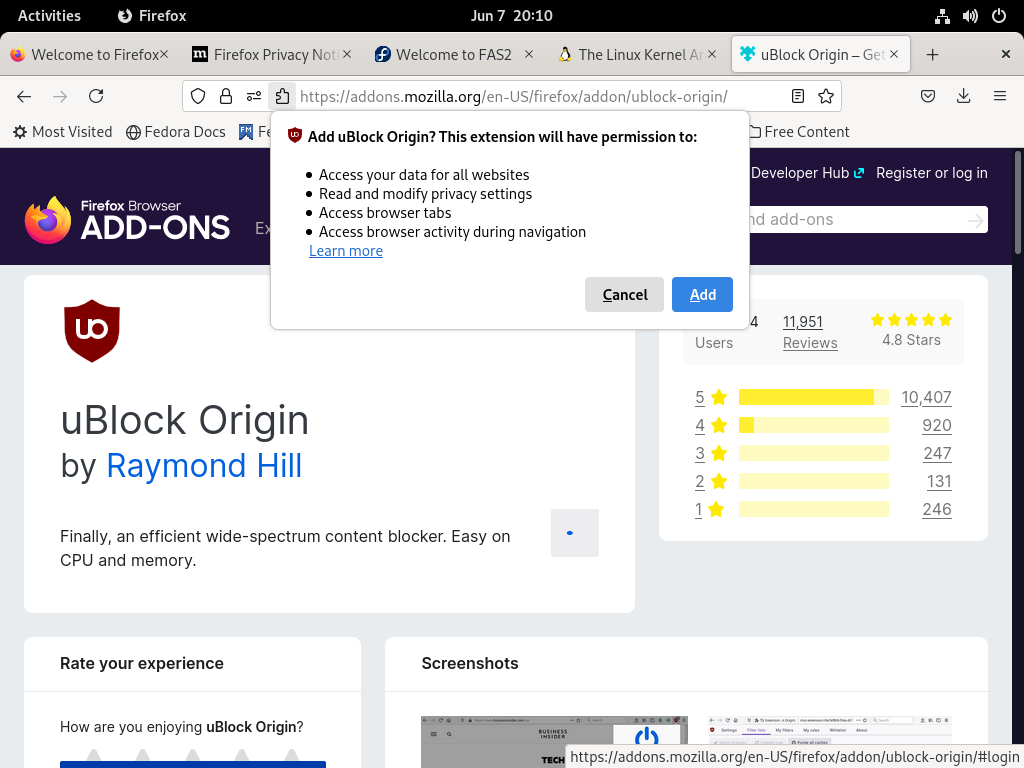Bookmark this page with the star icon
The height and width of the screenshot is (768, 1024).
(825, 97)
